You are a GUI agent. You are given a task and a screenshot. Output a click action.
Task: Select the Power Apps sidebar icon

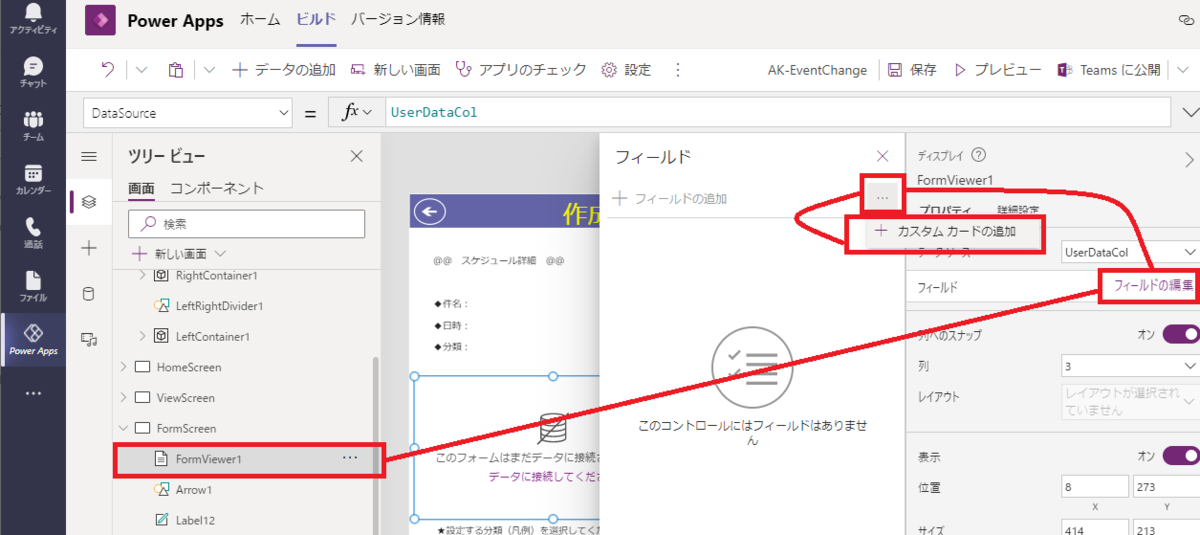33,340
